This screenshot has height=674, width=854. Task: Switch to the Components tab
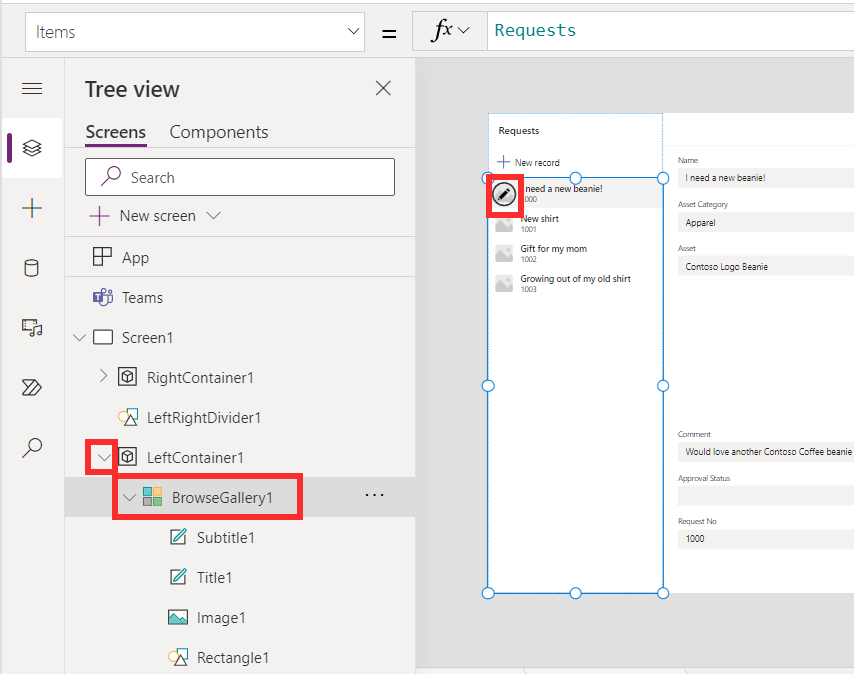tap(219, 132)
